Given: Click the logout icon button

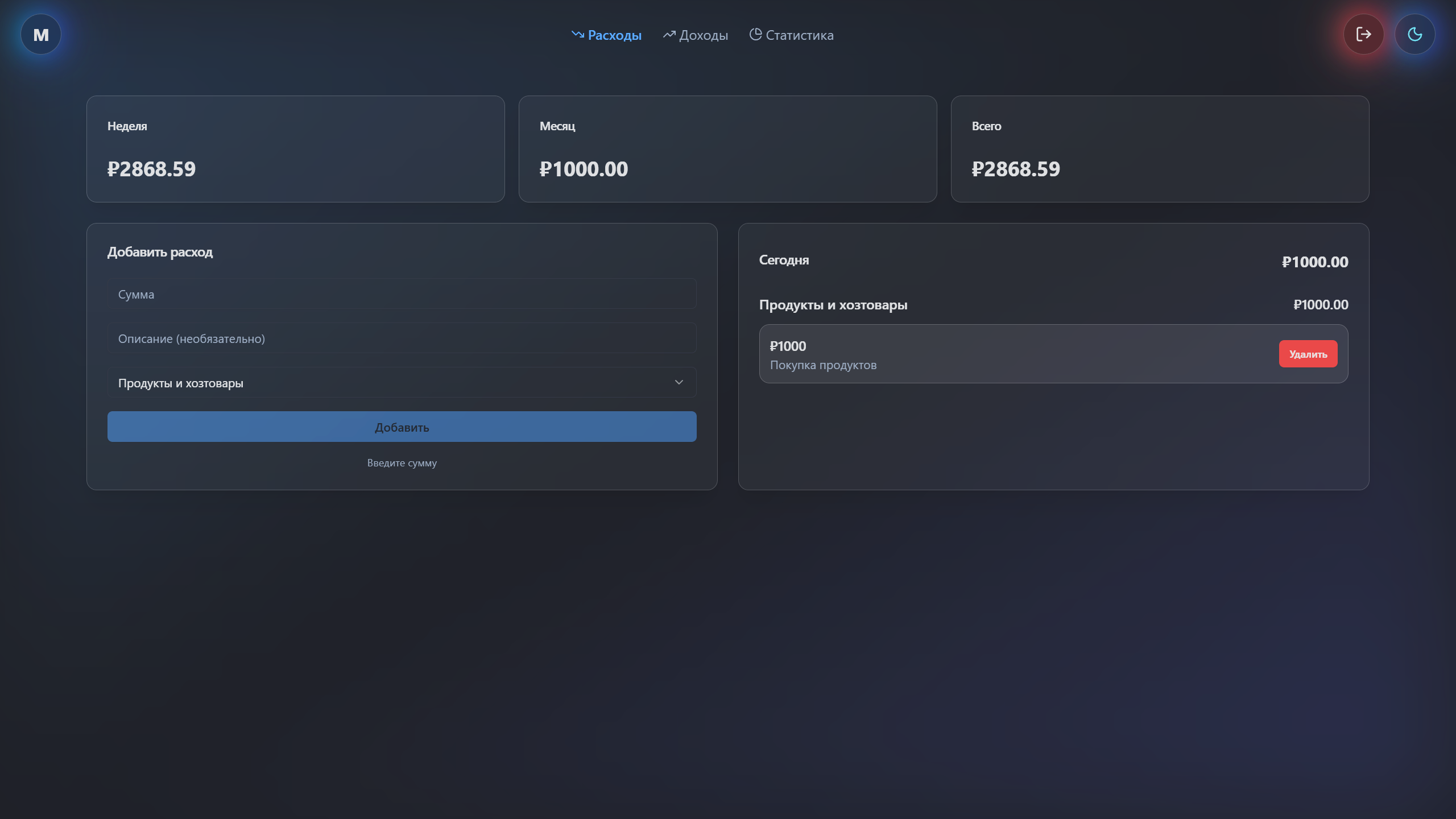Looking at the screenshot, I should click(x=1363, y=35).
